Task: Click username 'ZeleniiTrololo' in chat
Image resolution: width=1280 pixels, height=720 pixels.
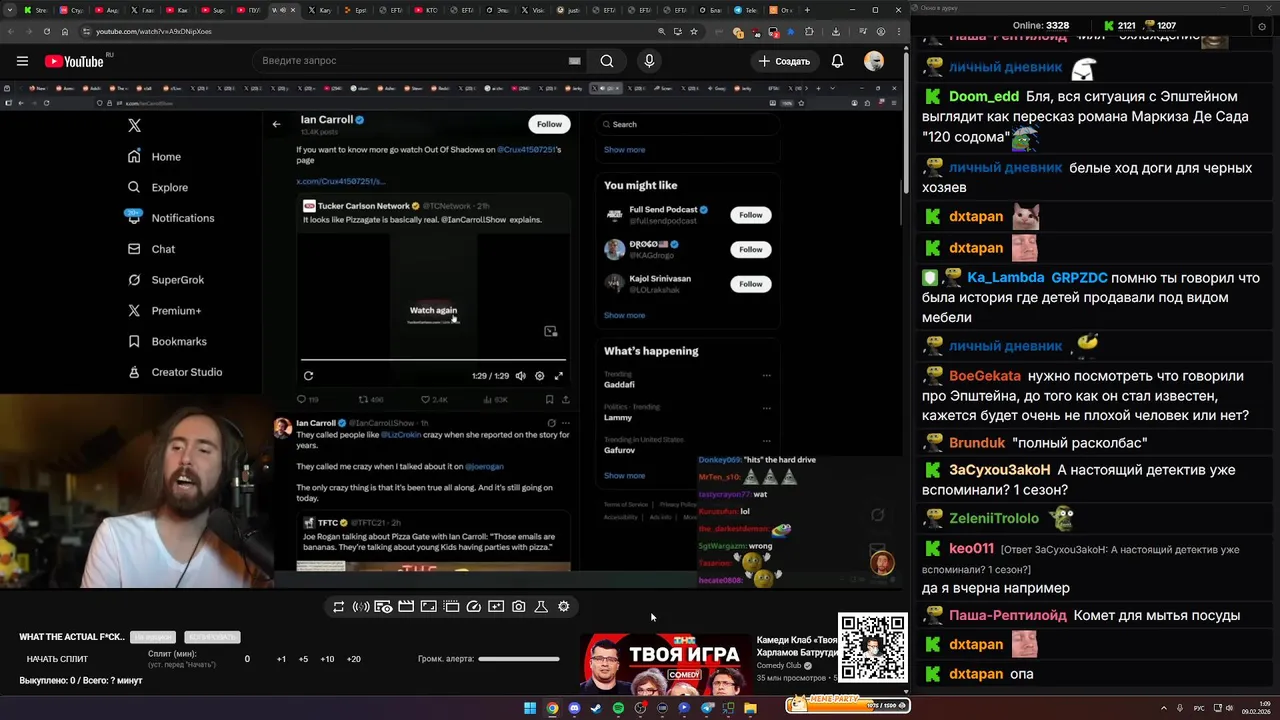Action: [994, 519]
